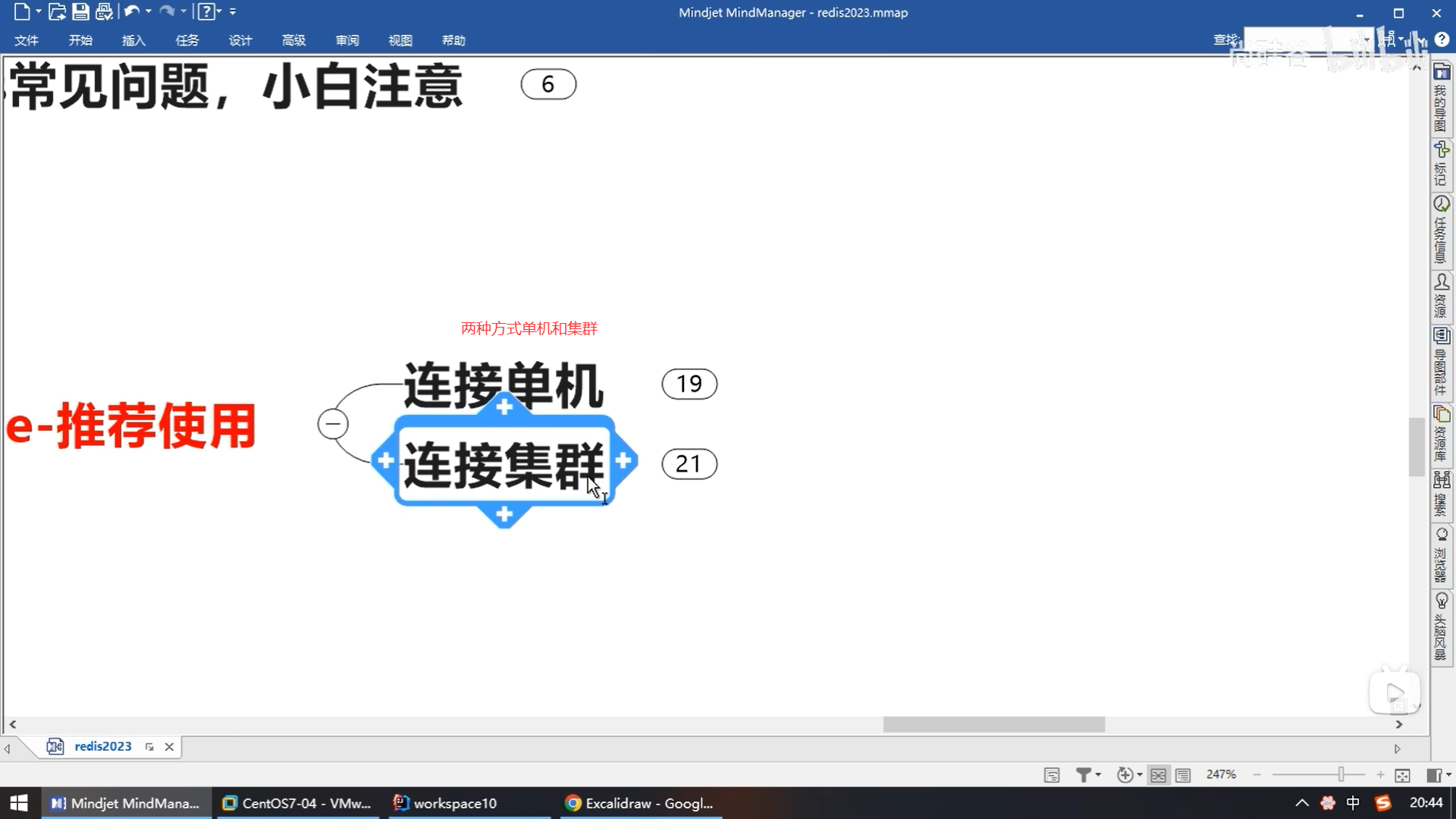1456x819 pixels.
Task: Click the Print preview icon
Action: tap(104, 11)
